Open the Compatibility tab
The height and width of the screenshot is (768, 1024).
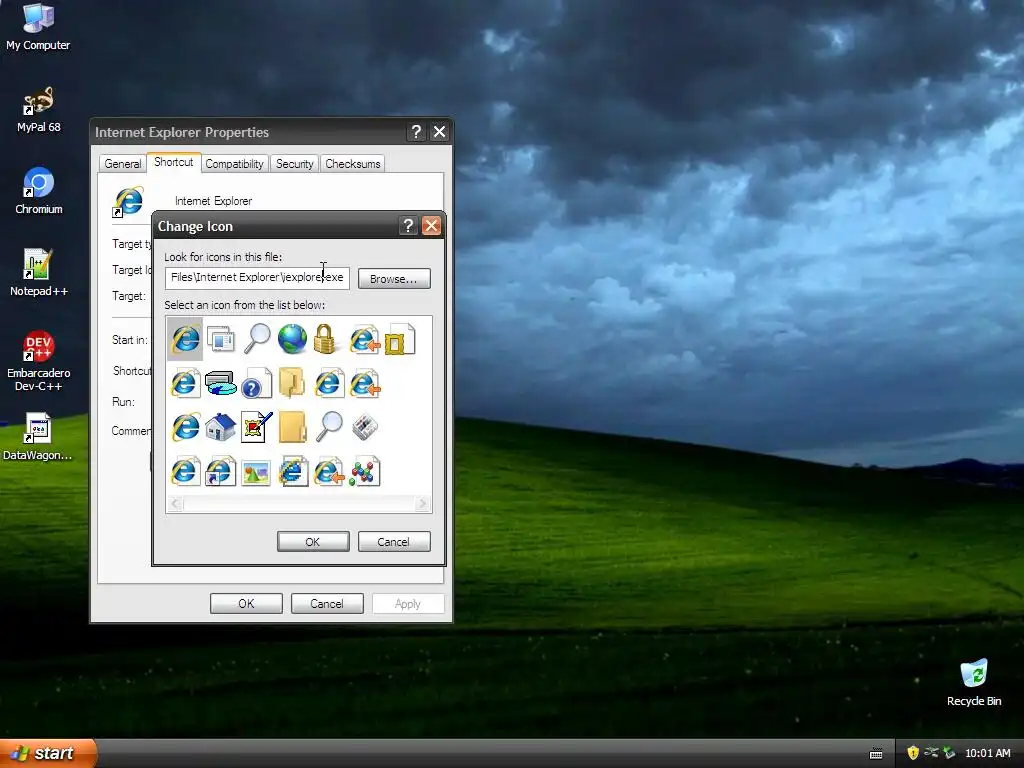(234, 164)
